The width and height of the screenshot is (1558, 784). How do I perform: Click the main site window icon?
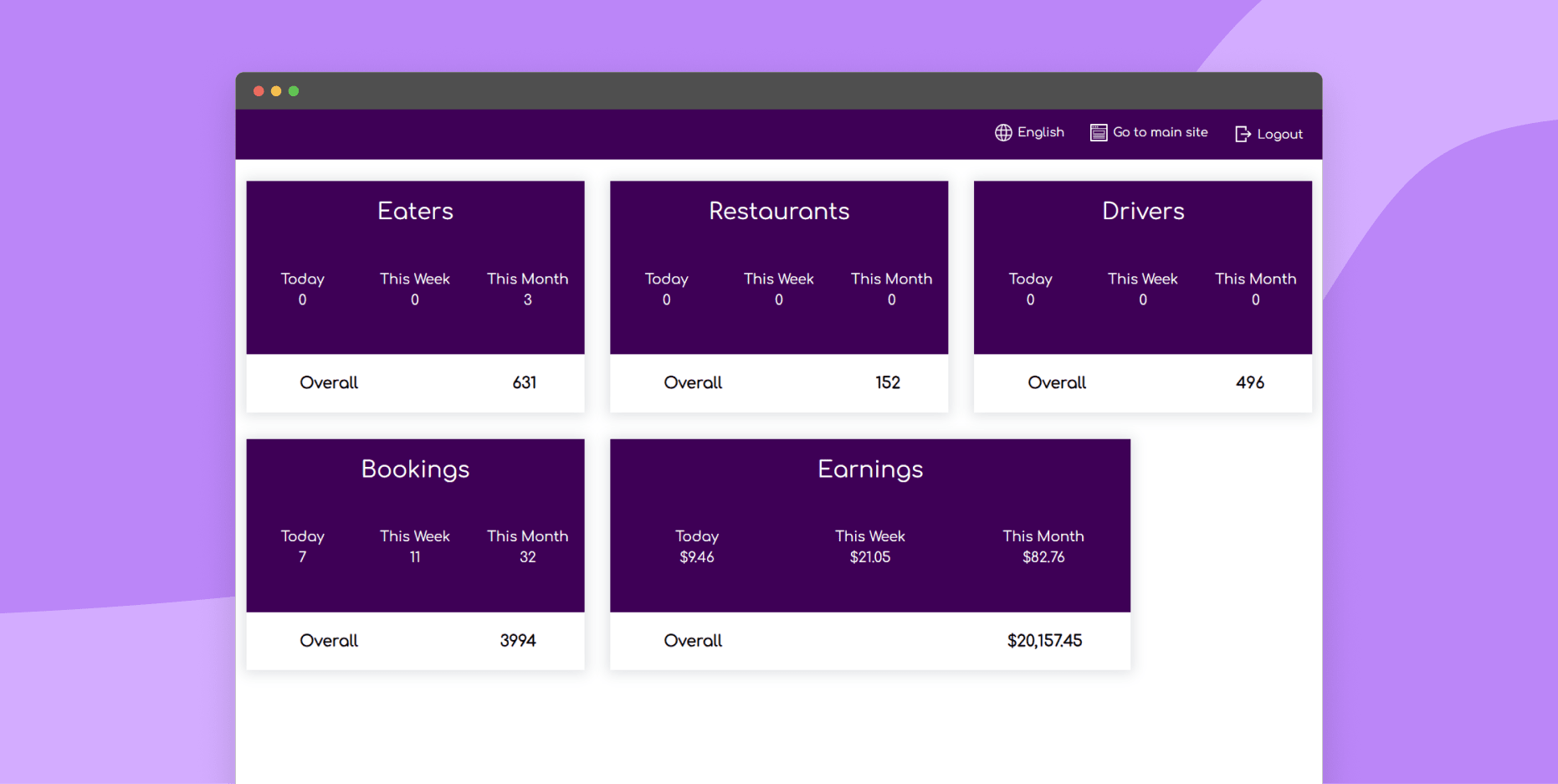click(1099, 132)
